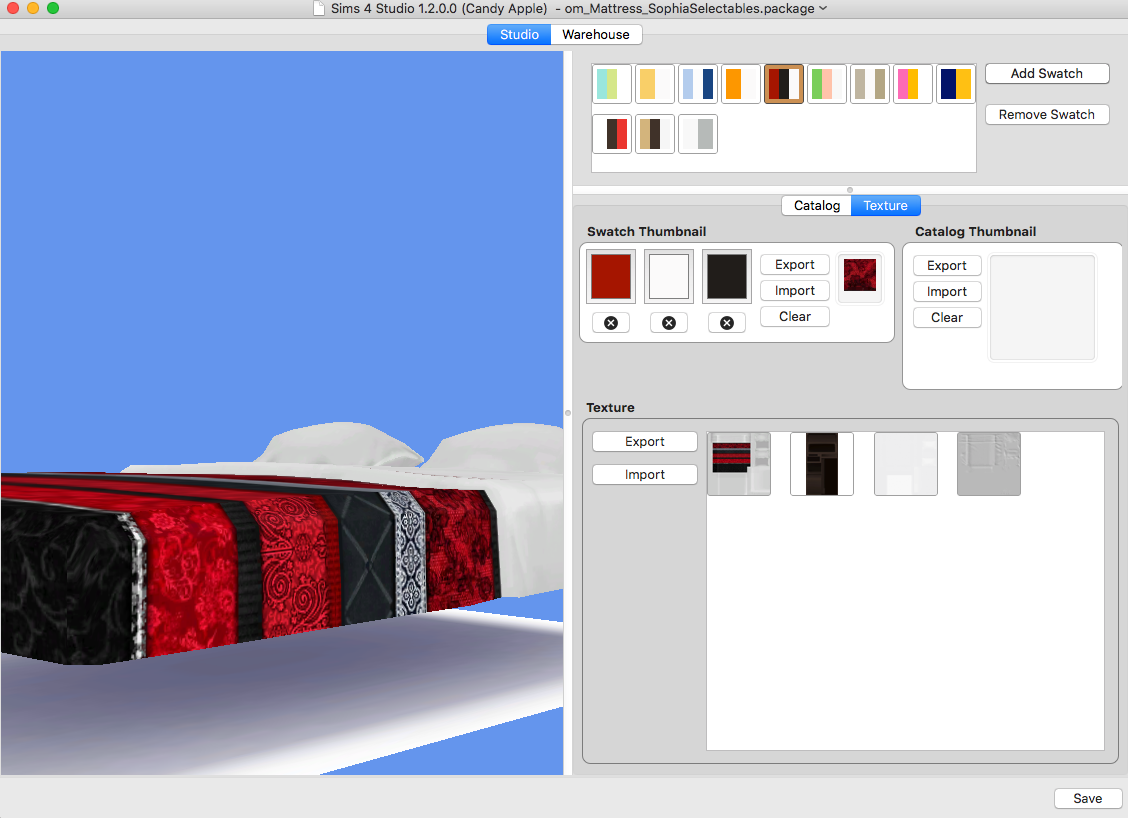Select the gray bump map texture thumbnail

pos(988,464)
